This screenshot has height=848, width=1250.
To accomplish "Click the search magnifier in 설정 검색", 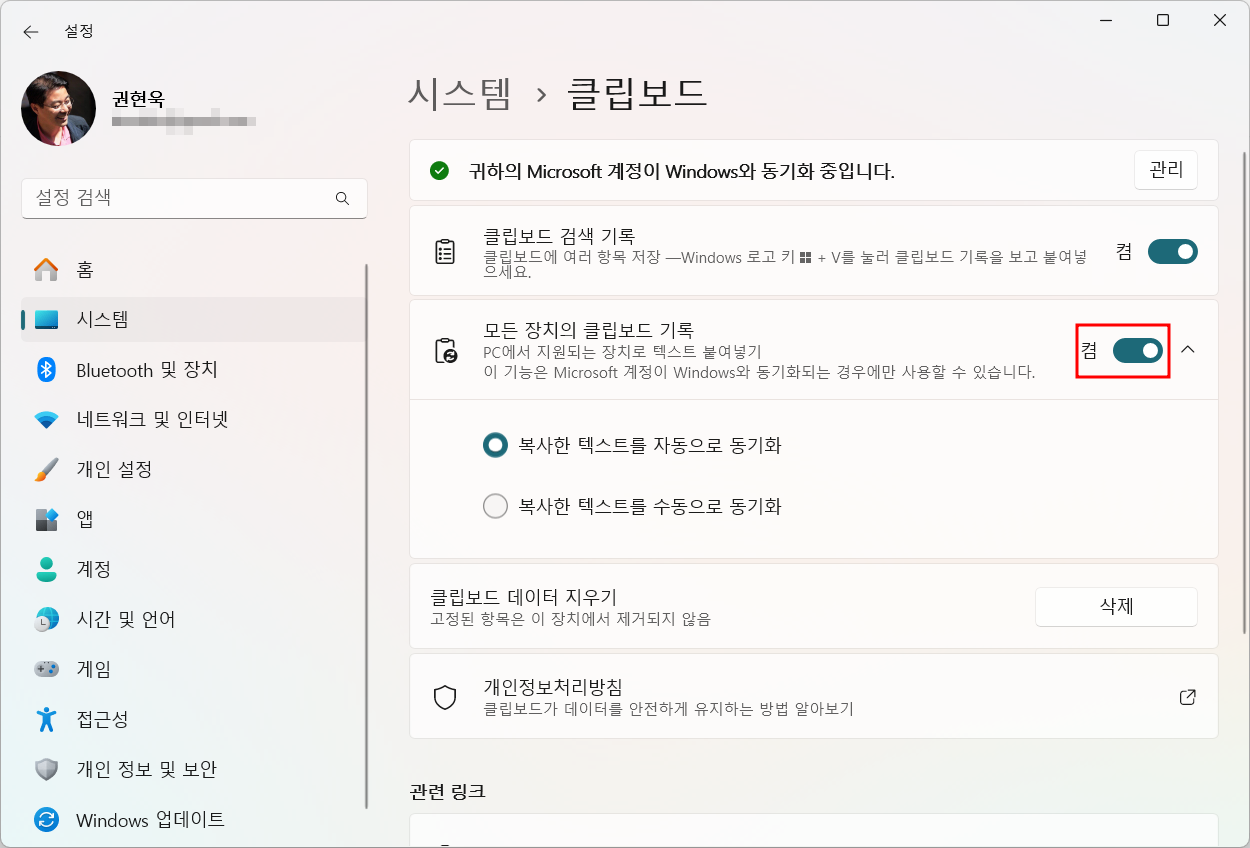I will click(342, 199).
